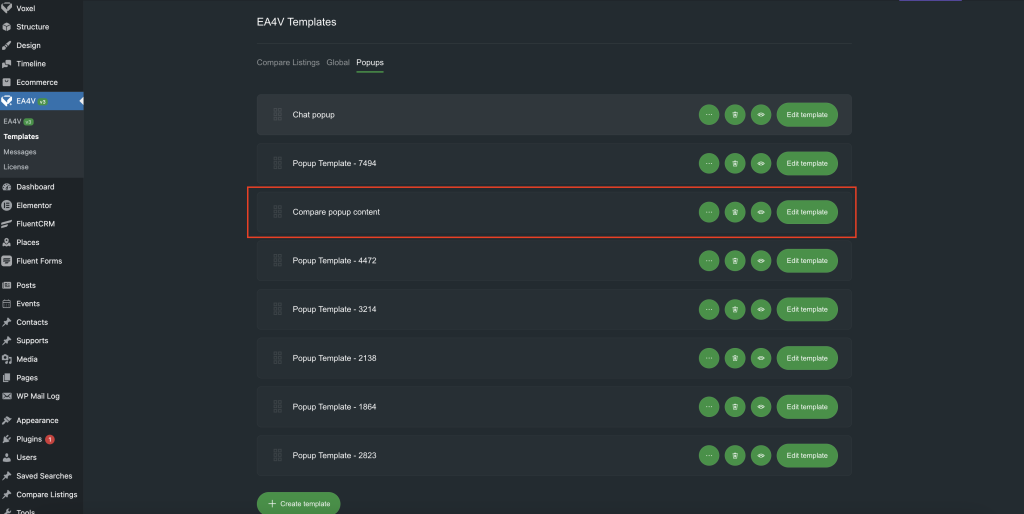
Task: Toggle eye preview for Chat popup
Action: 760,115
